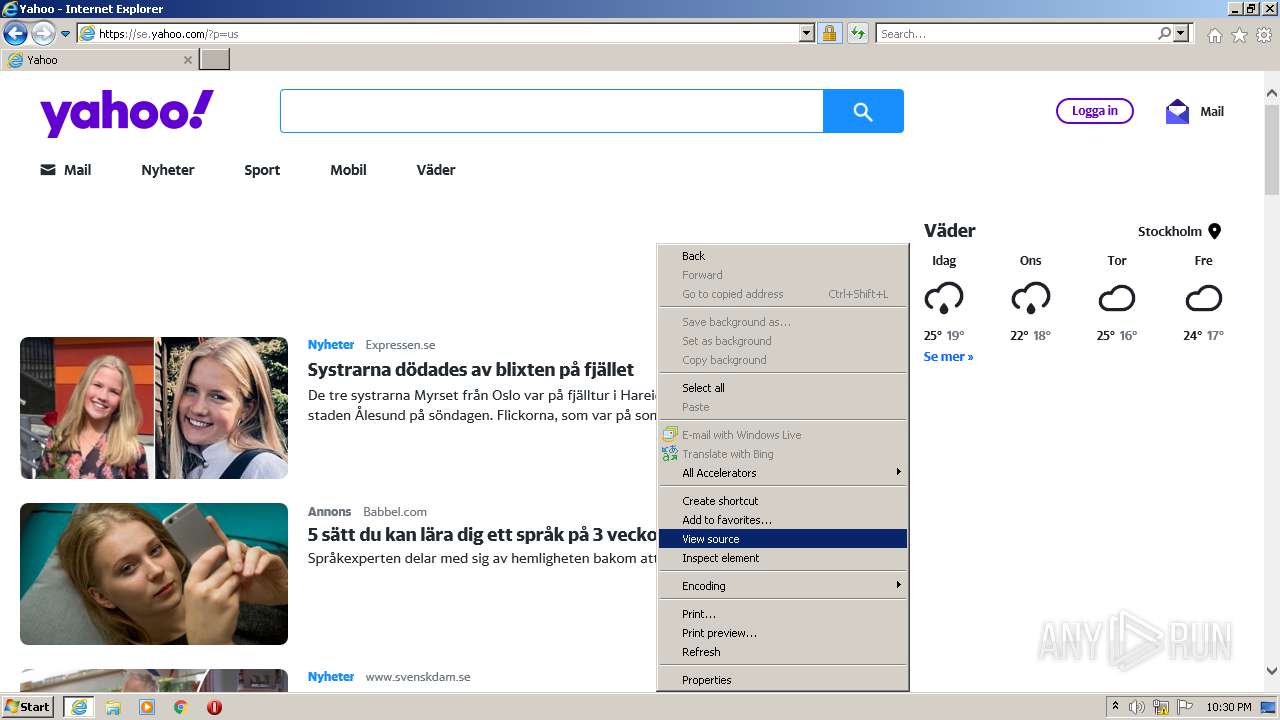Open Nyheter in navigation bar
Viewport: 1280px width, 720px height.
[x=168, y=170]
